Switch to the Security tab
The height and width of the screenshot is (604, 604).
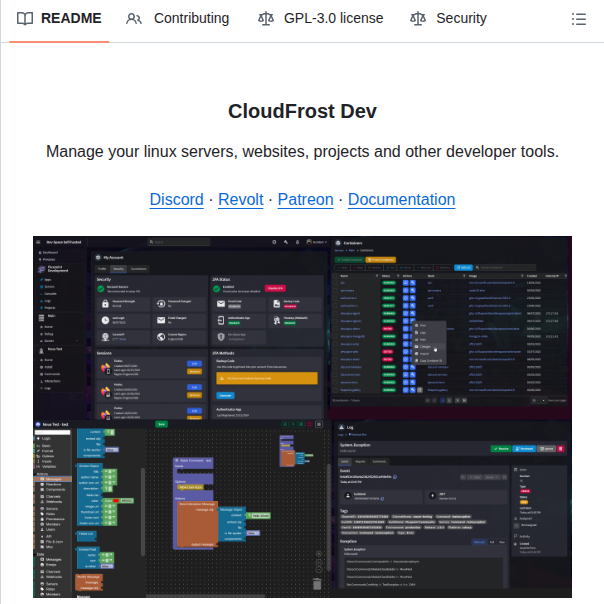[448, 18]
